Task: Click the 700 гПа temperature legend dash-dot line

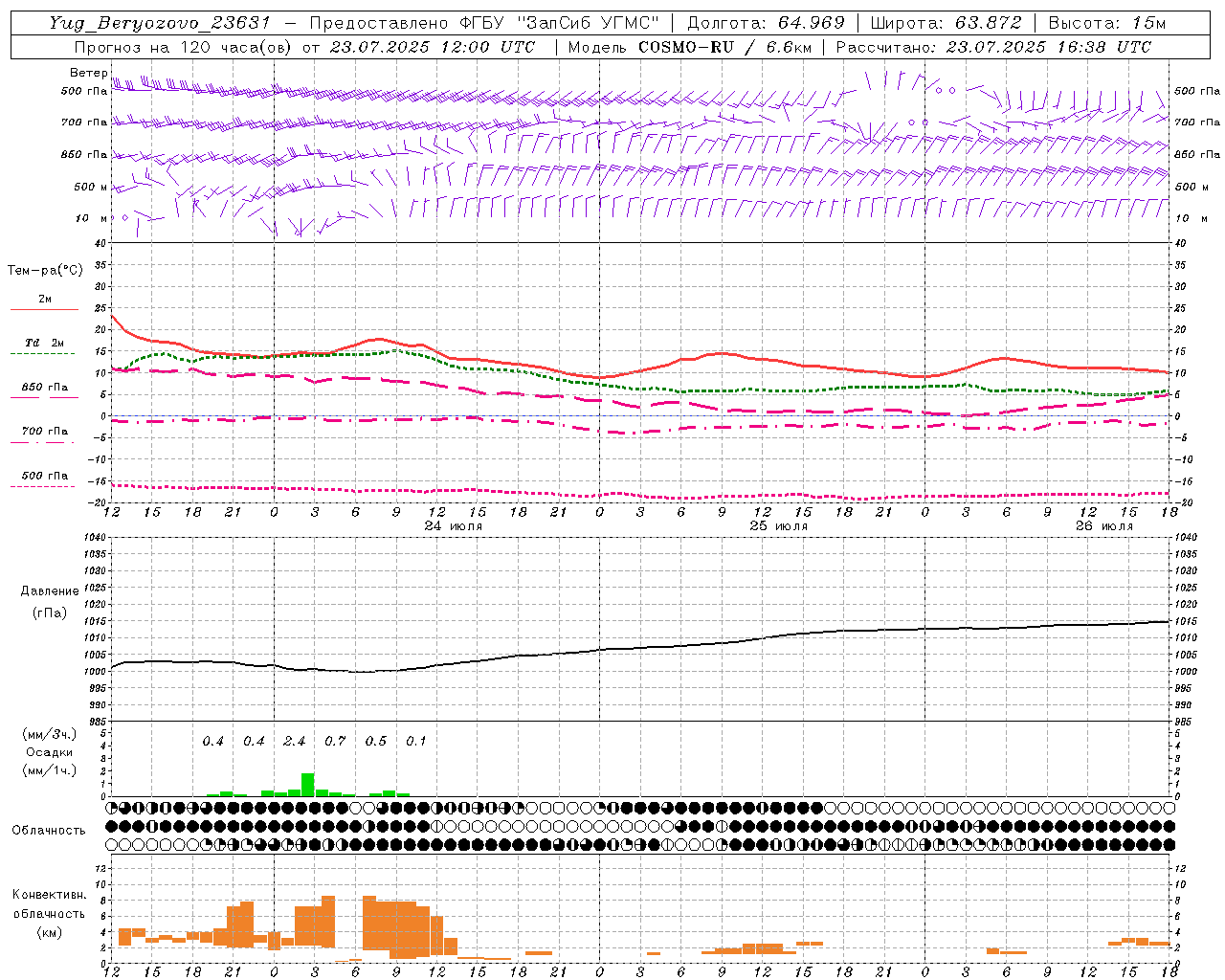Action: pyautogui.click(x=42, y=441)
